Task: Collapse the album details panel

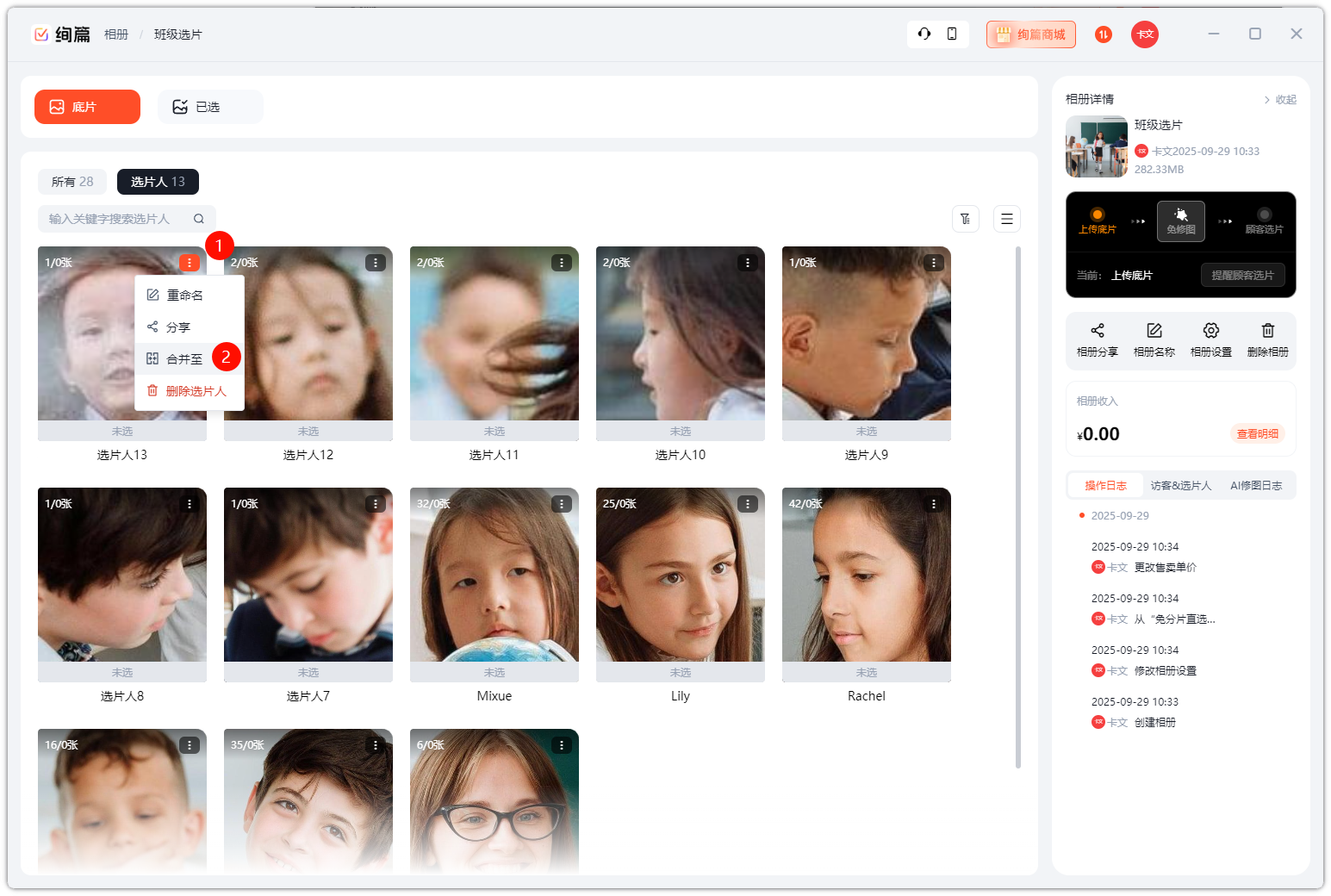Action: [1280, 100]
